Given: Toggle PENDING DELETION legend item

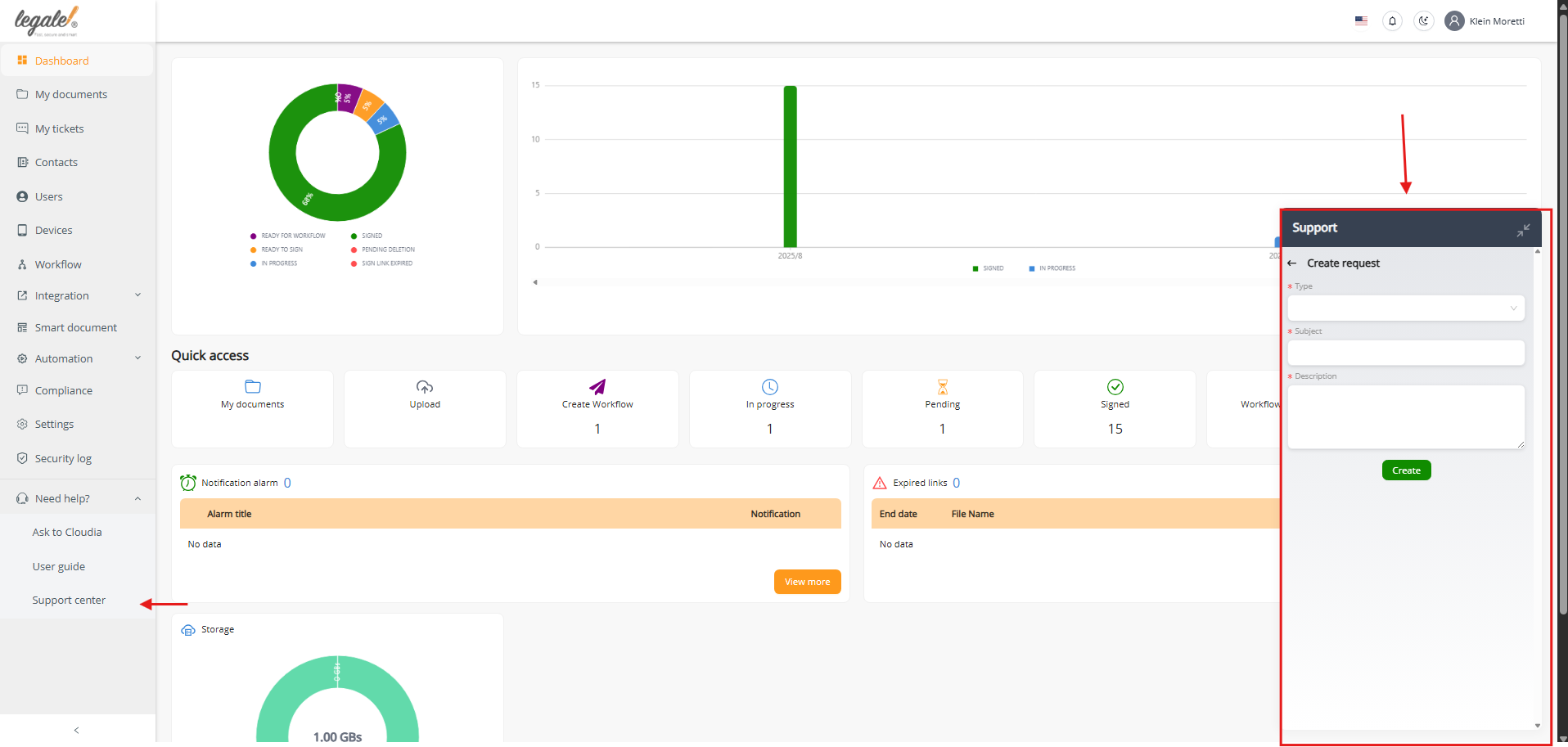Looking at the screenshot, I should 383,250.
